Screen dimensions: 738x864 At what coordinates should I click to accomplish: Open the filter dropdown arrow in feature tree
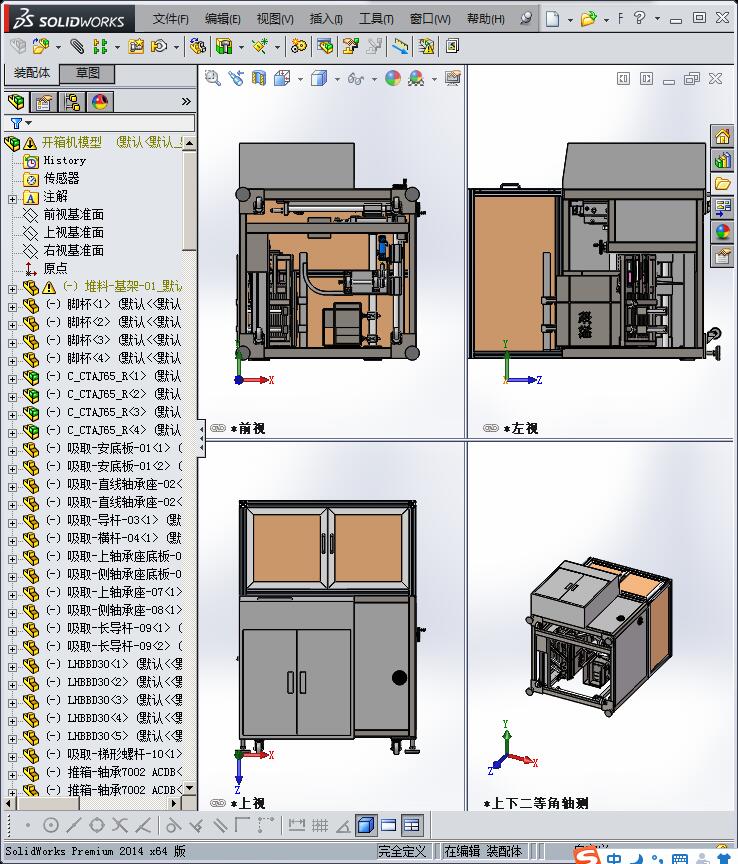29,123
